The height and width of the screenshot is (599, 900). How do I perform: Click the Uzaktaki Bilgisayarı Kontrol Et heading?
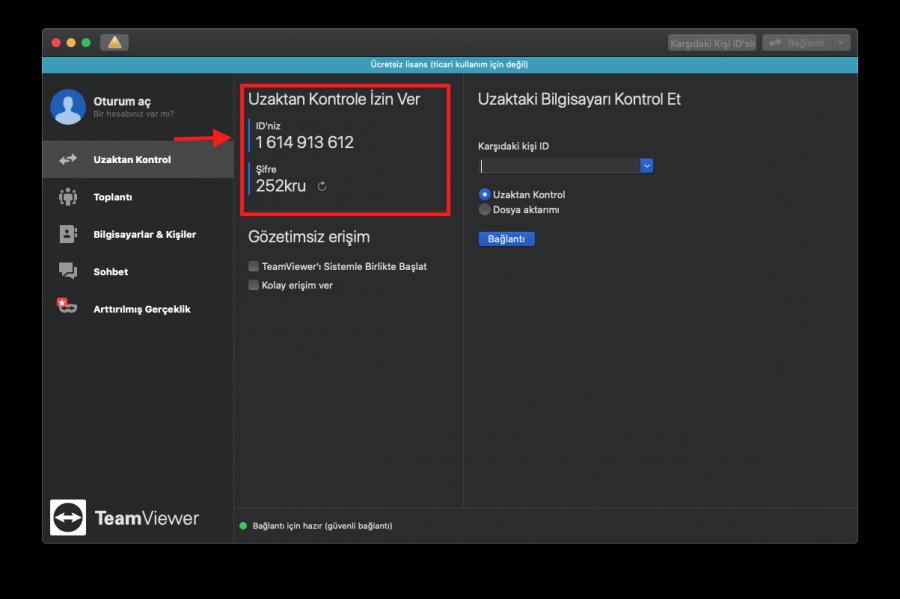[x=579, y=99]
